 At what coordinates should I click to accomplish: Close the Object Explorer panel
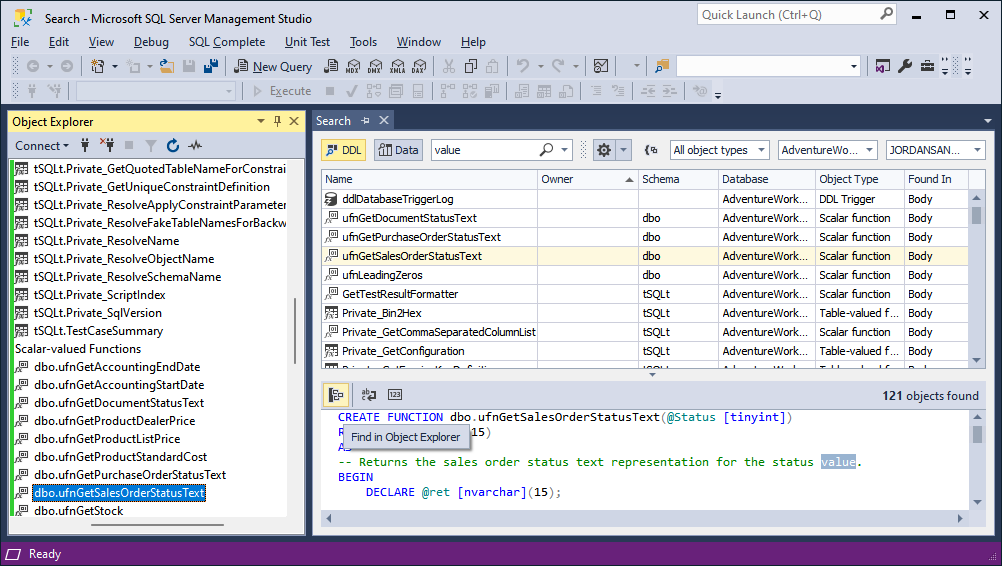tap(294, 121)
